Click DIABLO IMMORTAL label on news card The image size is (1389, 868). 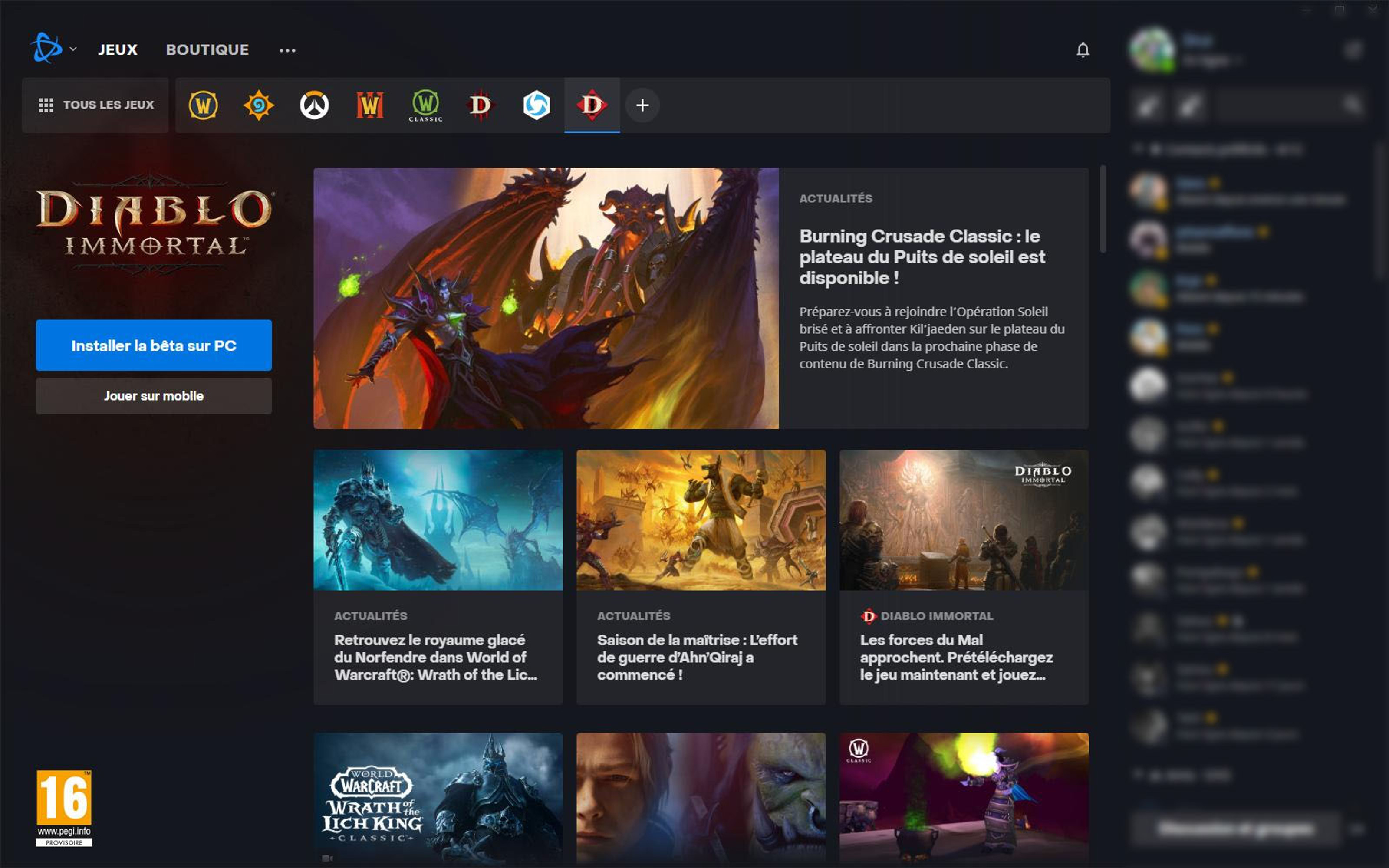click(x=937, y=616)
